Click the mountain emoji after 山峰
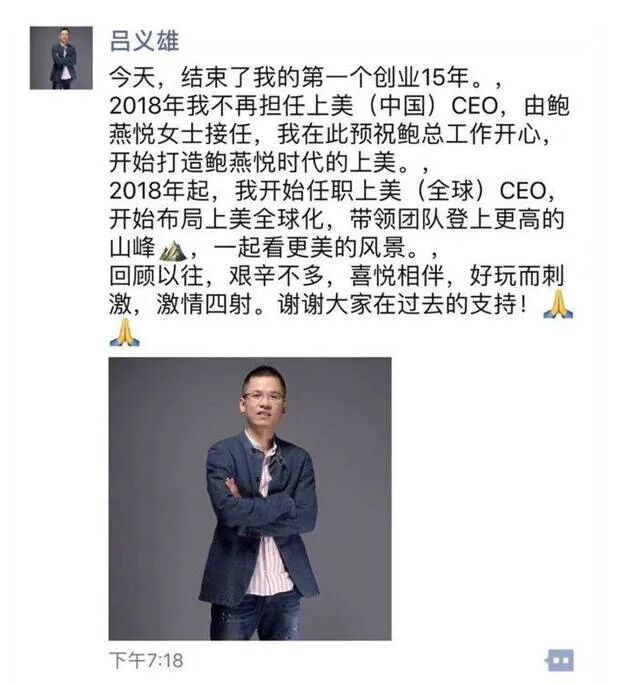 173,250
